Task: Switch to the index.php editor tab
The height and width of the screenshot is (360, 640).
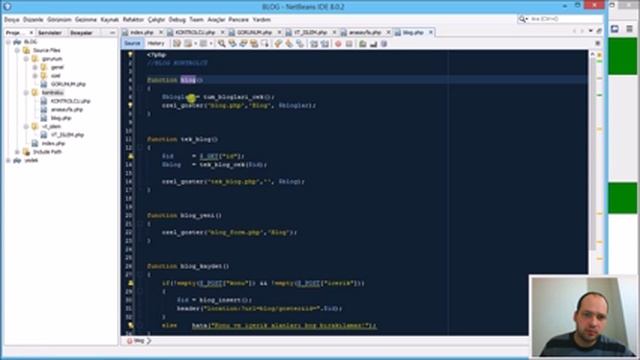Action: pyautogui.click(x=142, y=32)
